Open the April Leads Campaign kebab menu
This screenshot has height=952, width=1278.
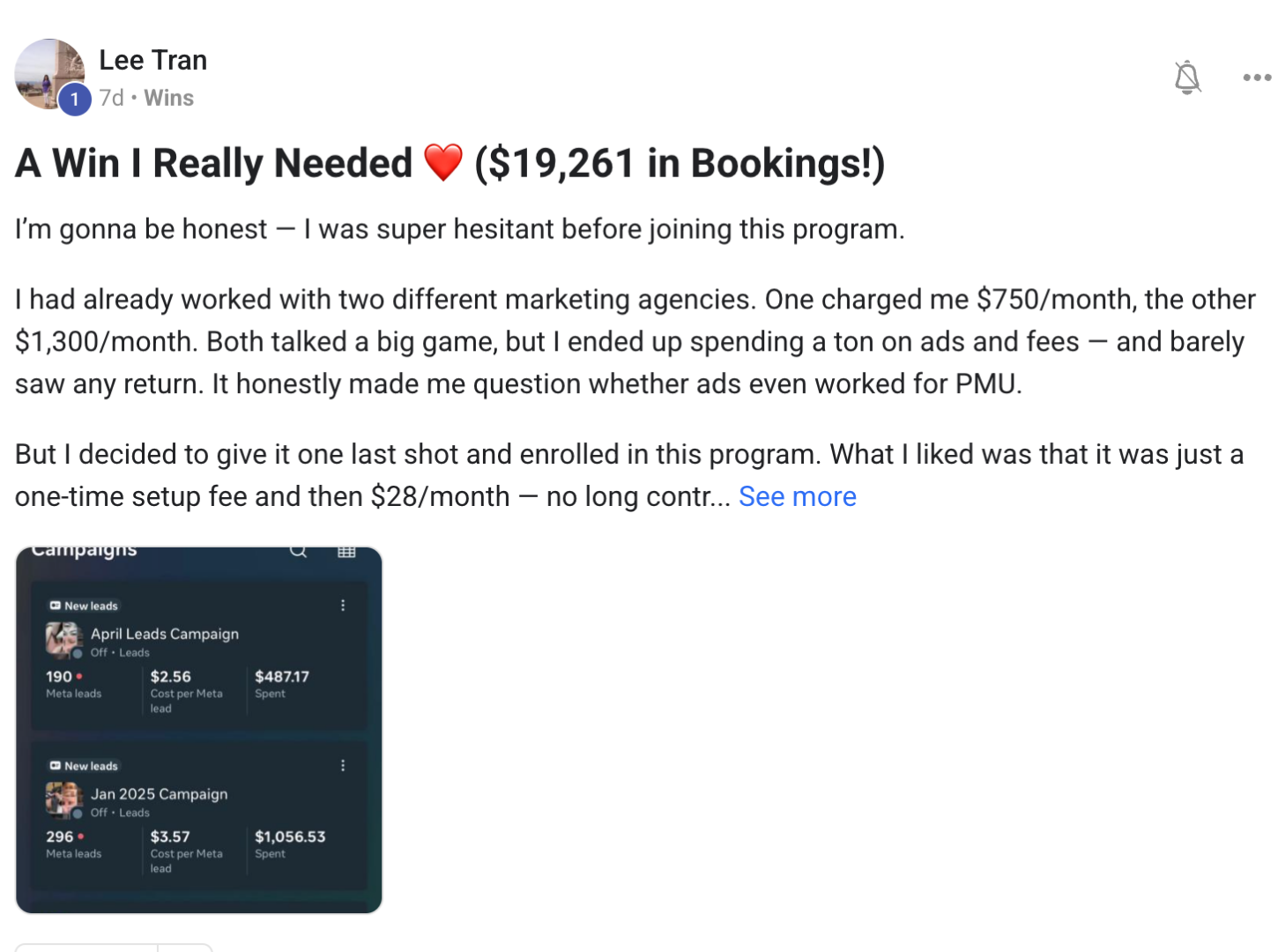[x=344, y=606]
